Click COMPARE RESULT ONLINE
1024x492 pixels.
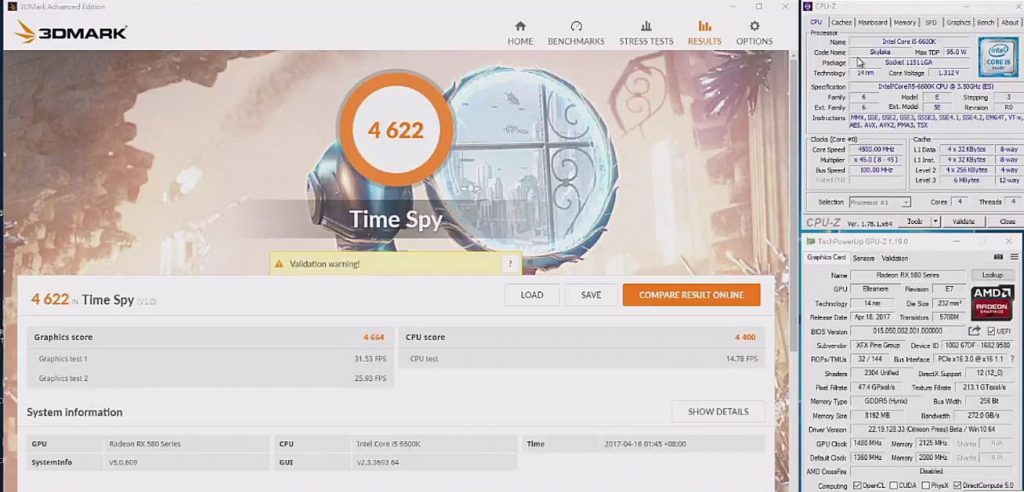[x=692, y=295]
